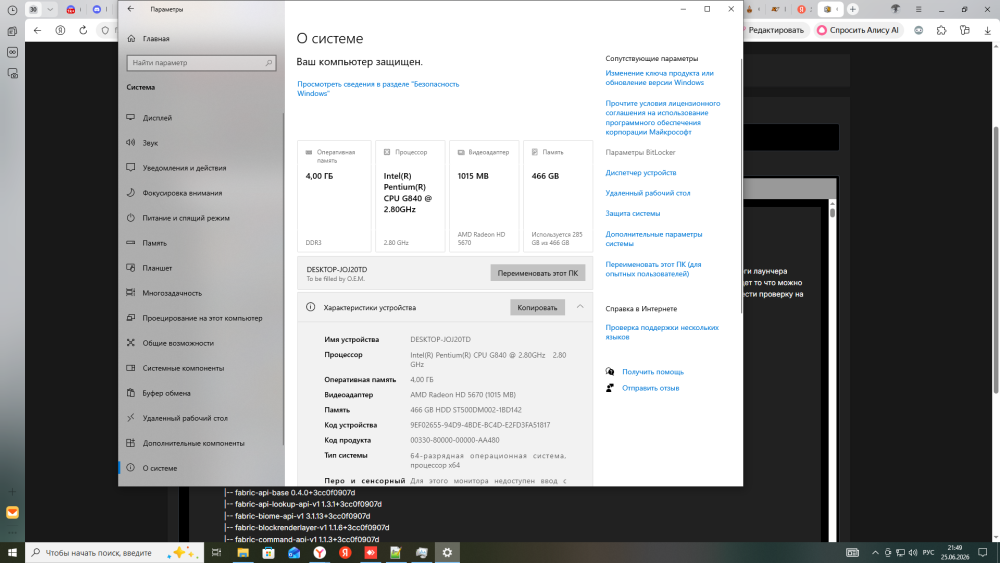Open Питание и спящий режим section
Image resolution: width=1000 pixels, height=563 pixels.
pyautogui.click(x=186, y=217)
